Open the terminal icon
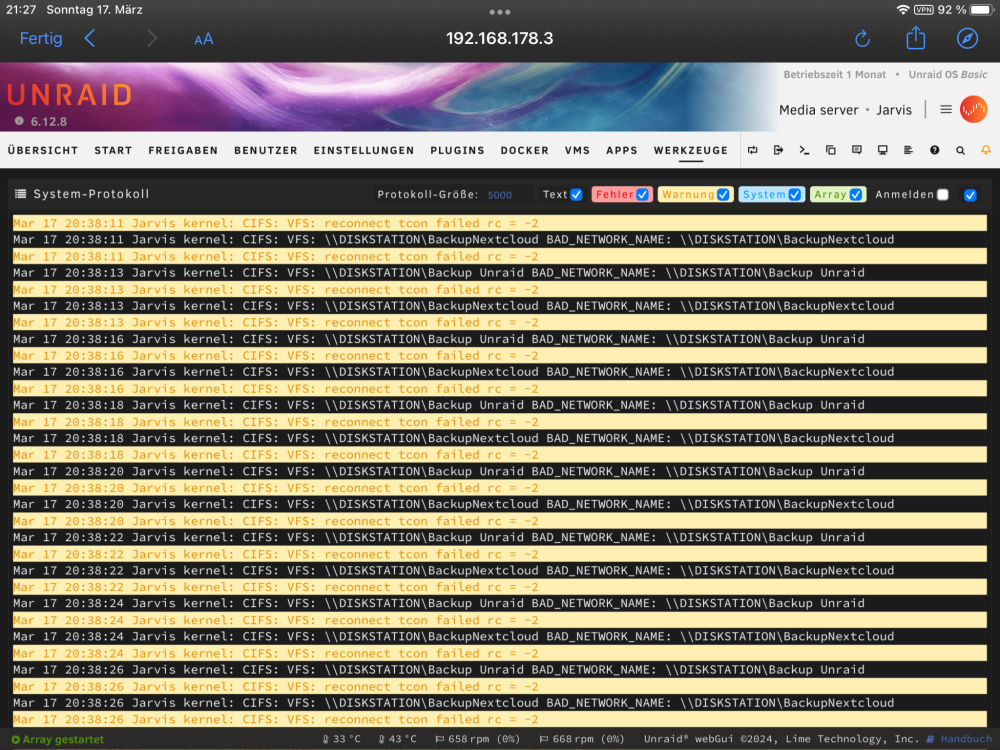 (804, 150)
